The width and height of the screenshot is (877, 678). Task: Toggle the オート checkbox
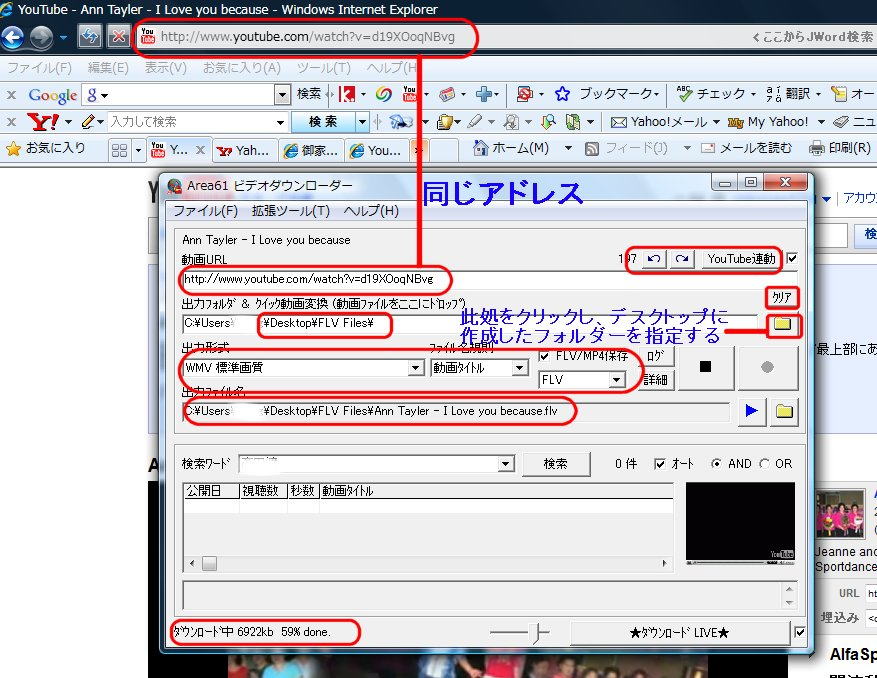click(660, 464)
